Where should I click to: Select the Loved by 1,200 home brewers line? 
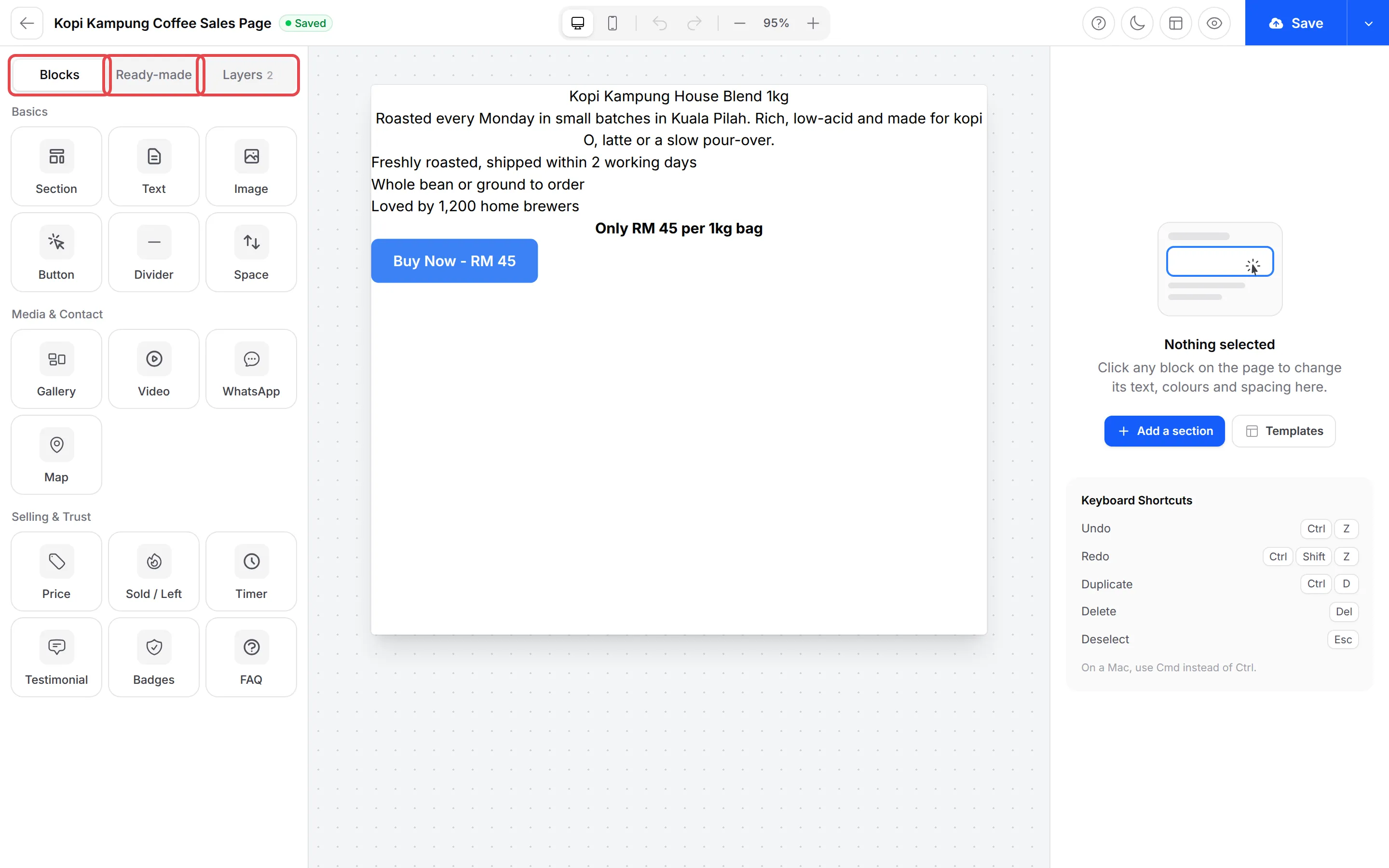click(475, 206)
